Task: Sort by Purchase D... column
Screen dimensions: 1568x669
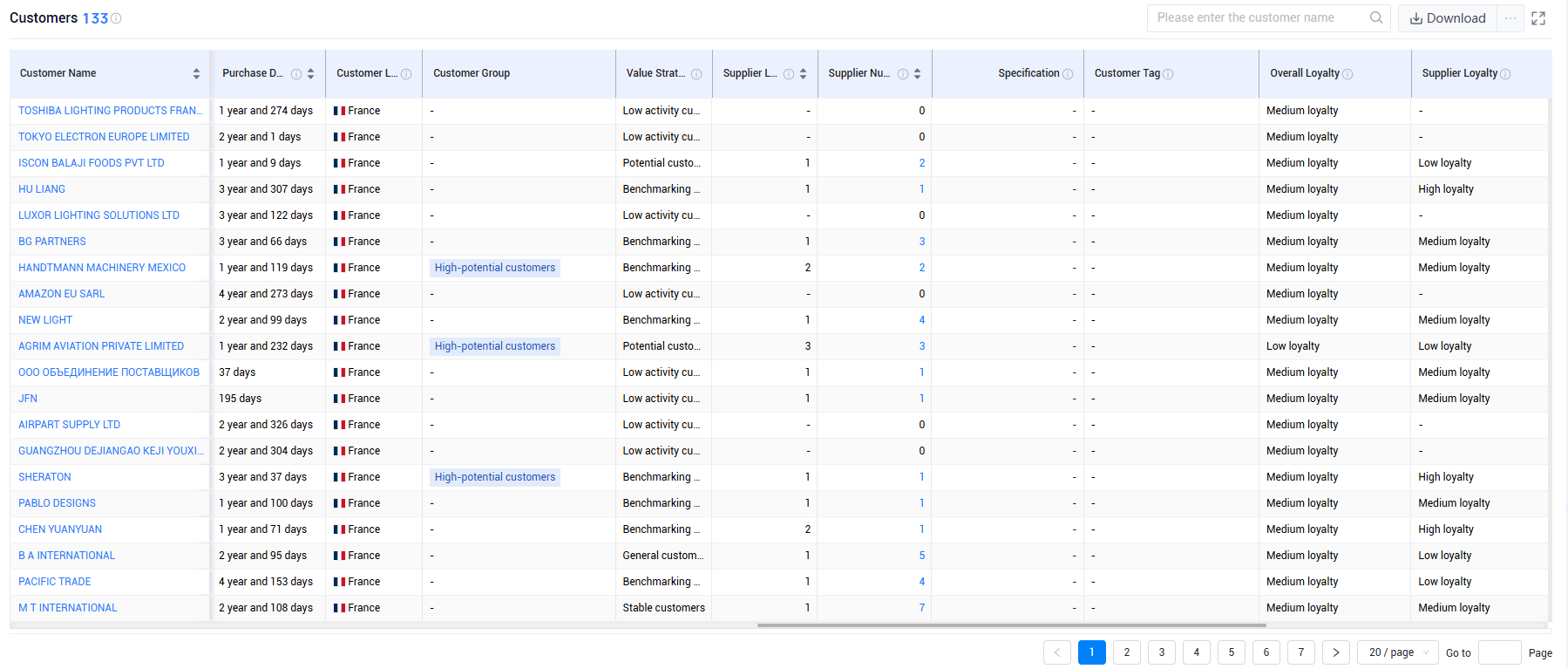Action: click(310, 74)
